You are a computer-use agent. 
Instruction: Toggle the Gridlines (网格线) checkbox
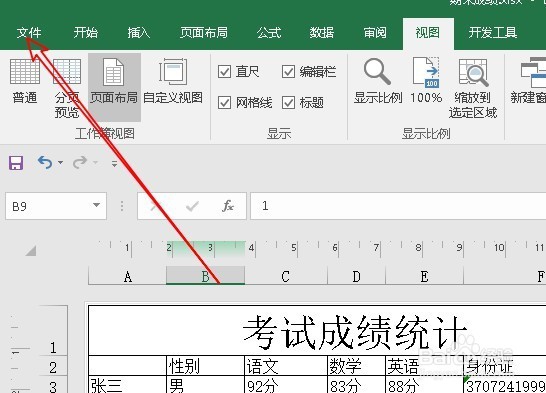tap(224, 103)
